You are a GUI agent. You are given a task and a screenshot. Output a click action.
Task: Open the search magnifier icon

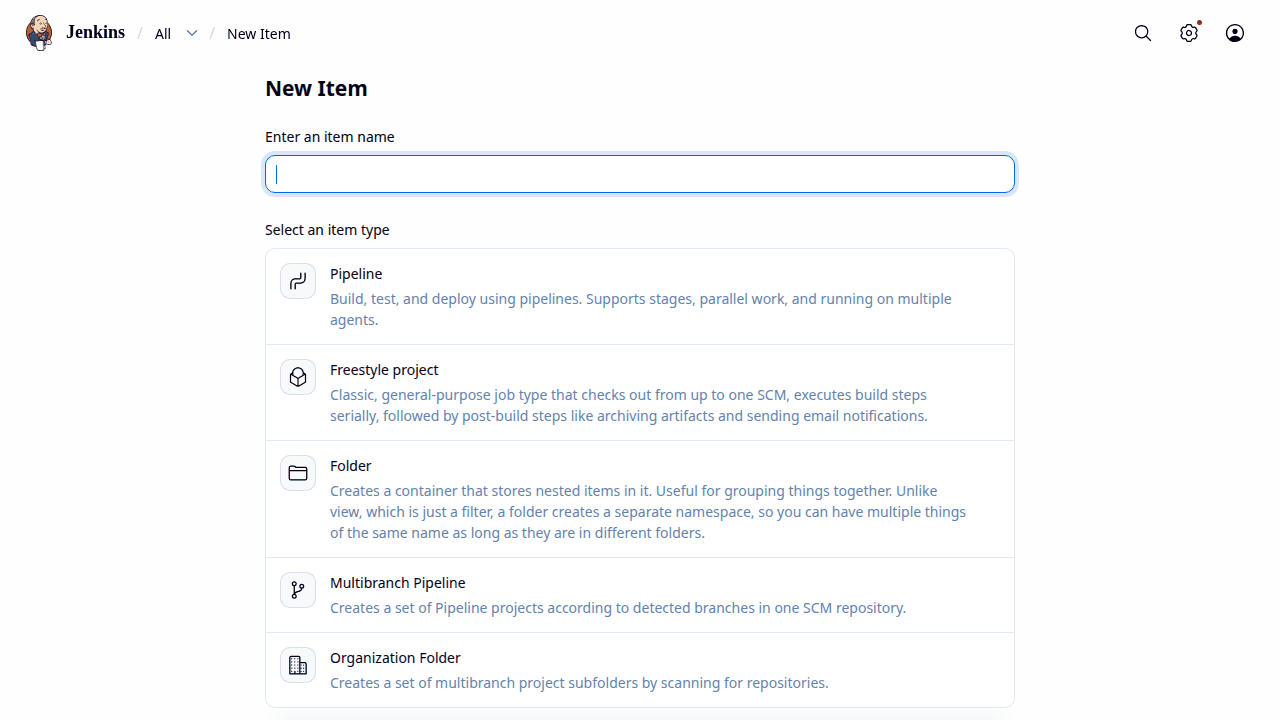(1143, 33)
